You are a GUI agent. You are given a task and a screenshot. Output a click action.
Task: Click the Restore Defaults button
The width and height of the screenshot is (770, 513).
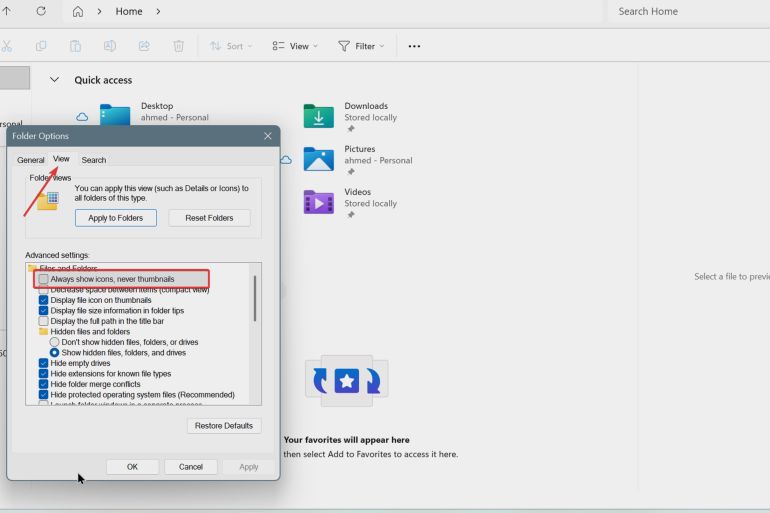pyautogui.click(x=224, y=426)
